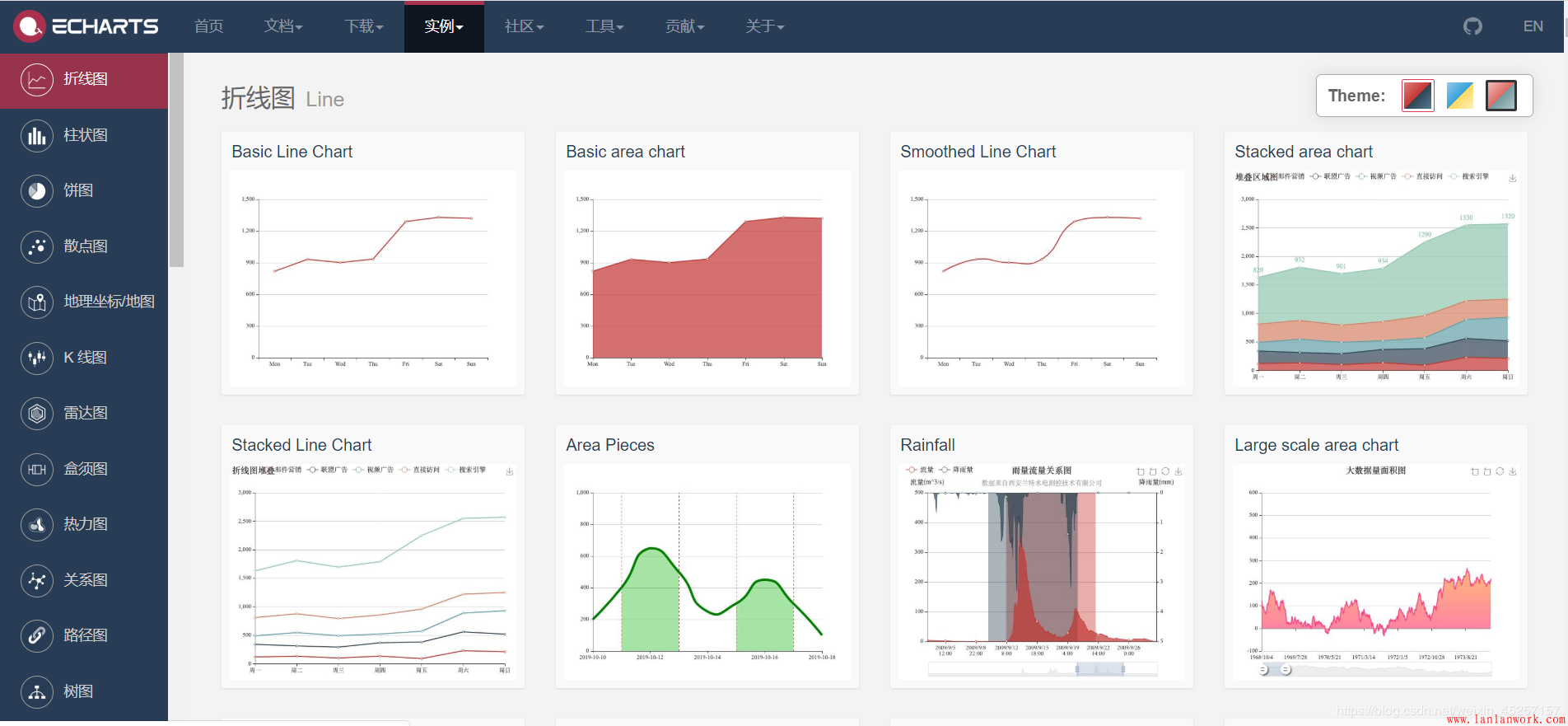Choose the red-and-dark-blue default theme swatch

[1417, 96]
